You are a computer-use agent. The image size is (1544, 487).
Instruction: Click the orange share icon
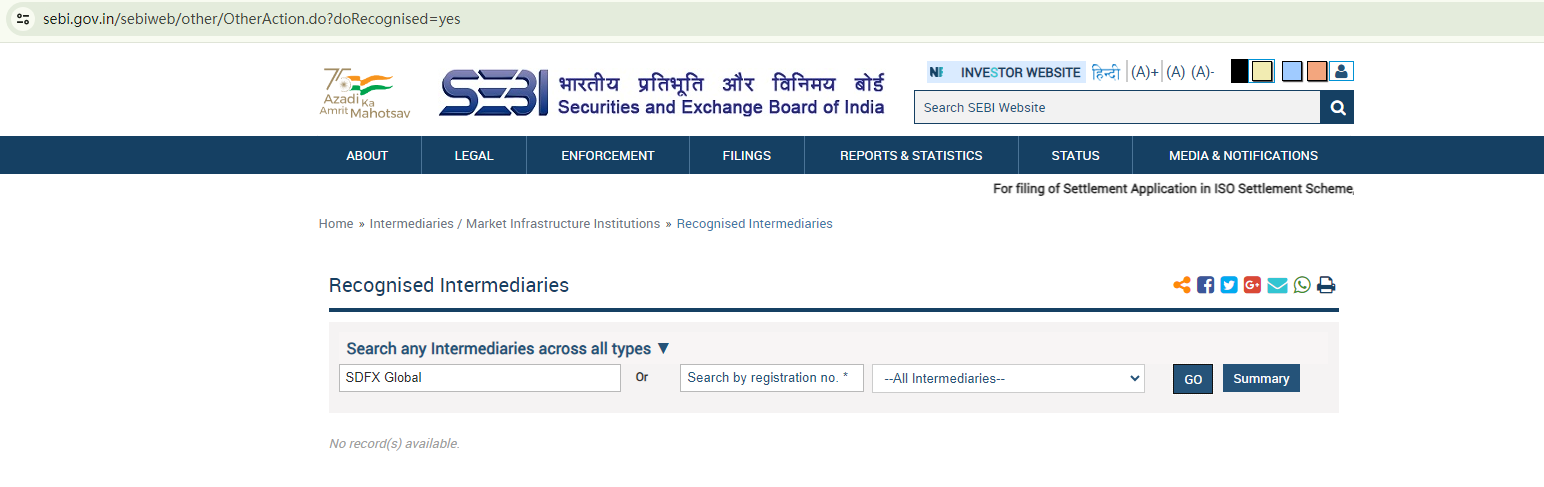1182,285
